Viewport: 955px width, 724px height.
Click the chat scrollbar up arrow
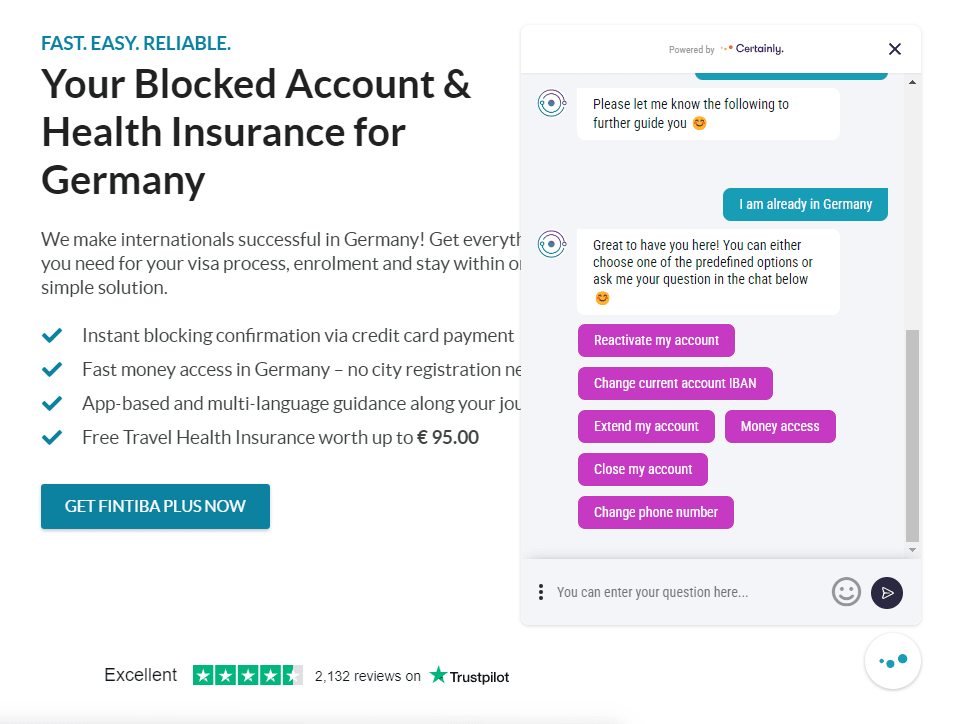click(912, 82)
